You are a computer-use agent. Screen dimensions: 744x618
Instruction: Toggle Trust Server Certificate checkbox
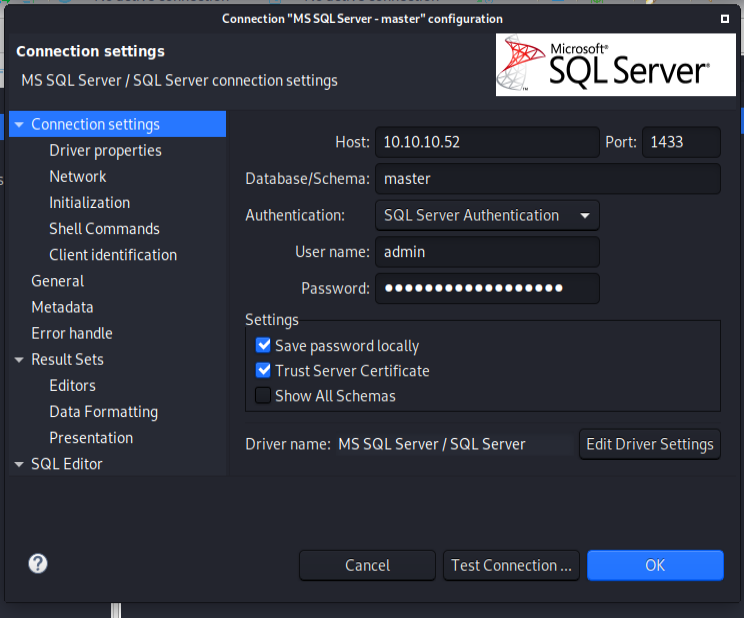coord(264,370)
